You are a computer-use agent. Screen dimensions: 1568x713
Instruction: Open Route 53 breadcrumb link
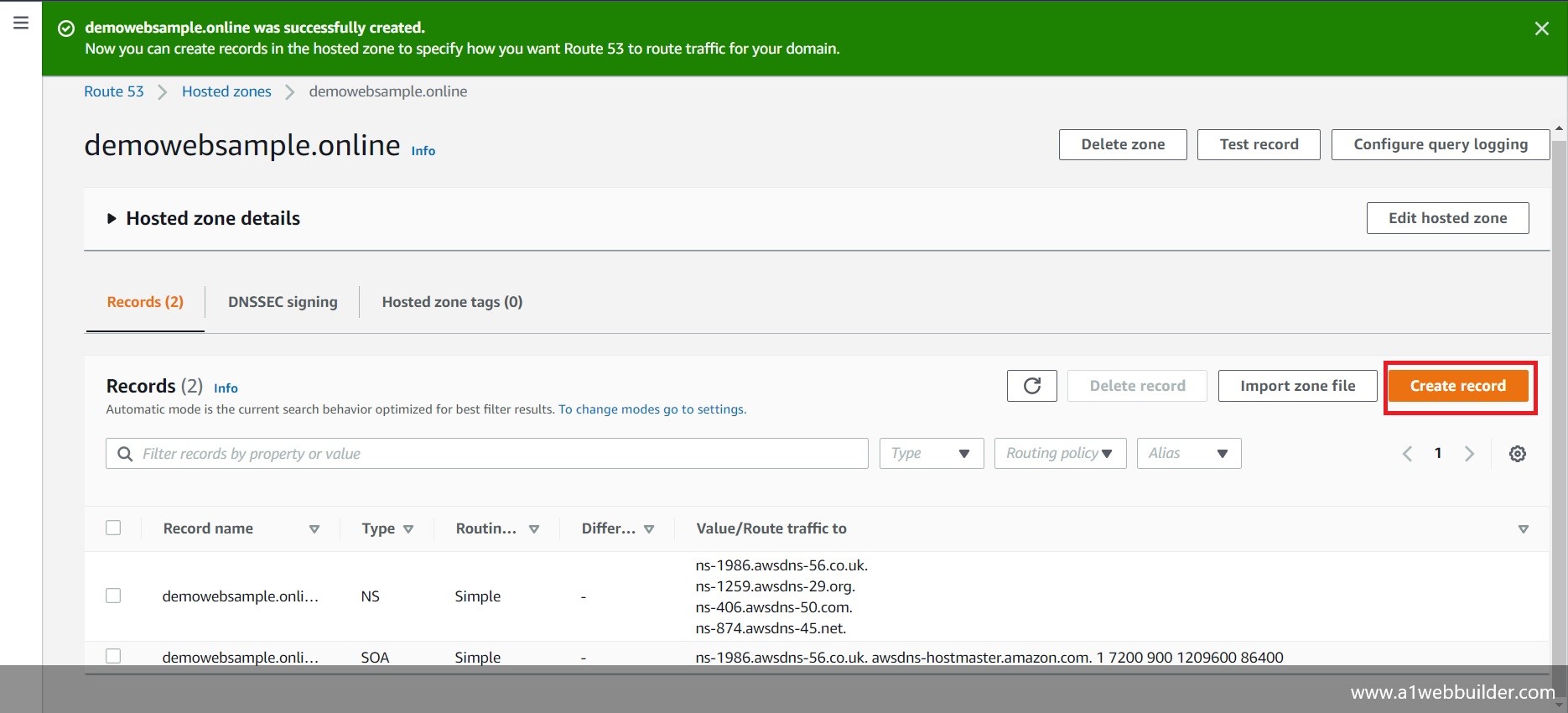(x=114, y=91)
